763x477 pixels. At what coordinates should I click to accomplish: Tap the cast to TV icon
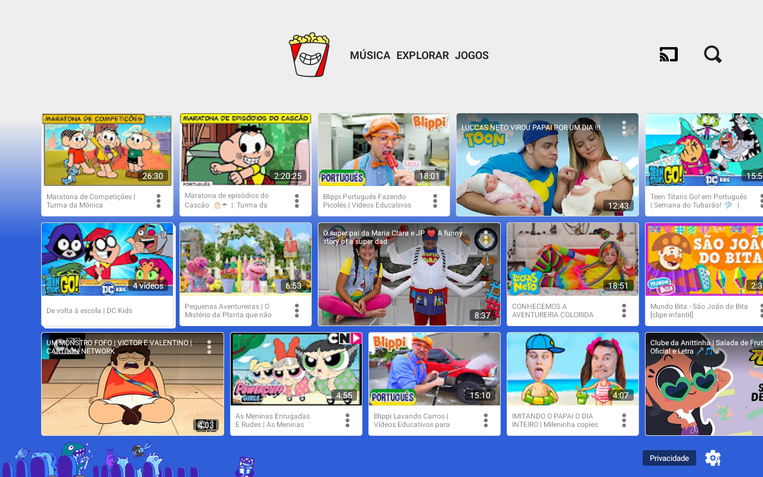tap(669, 55)
